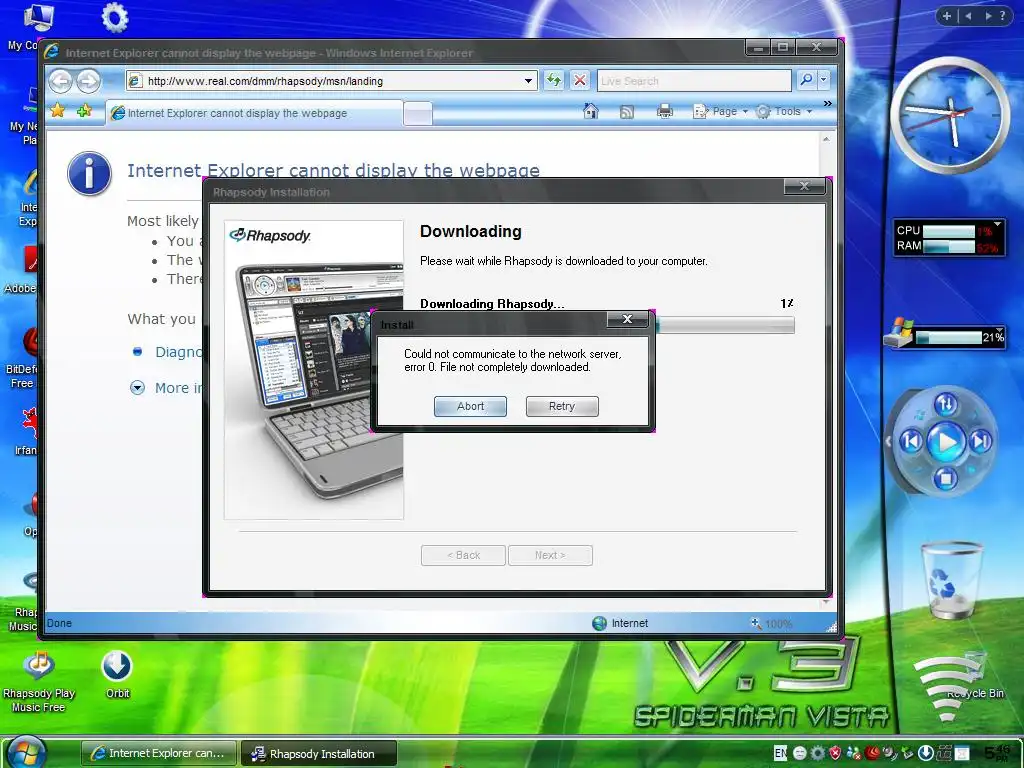Click the EN language indicator in tray
The image size is (1024, 768).
tap(780, 753)
